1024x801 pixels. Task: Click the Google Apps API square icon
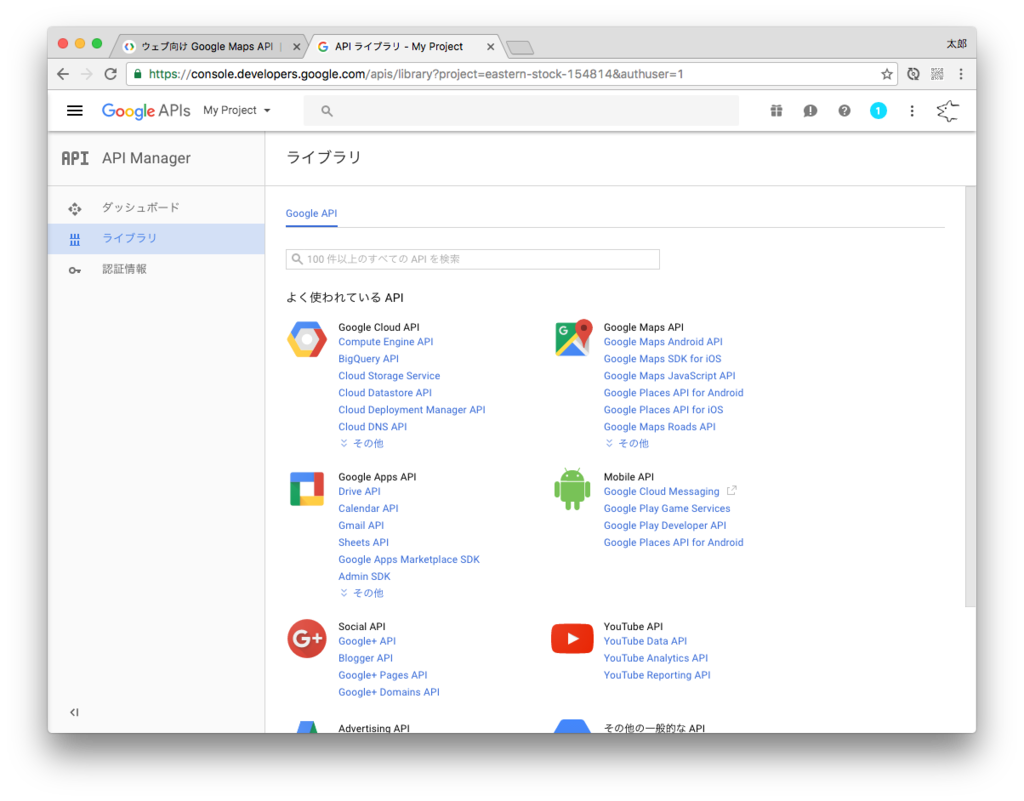pos(307,489)
